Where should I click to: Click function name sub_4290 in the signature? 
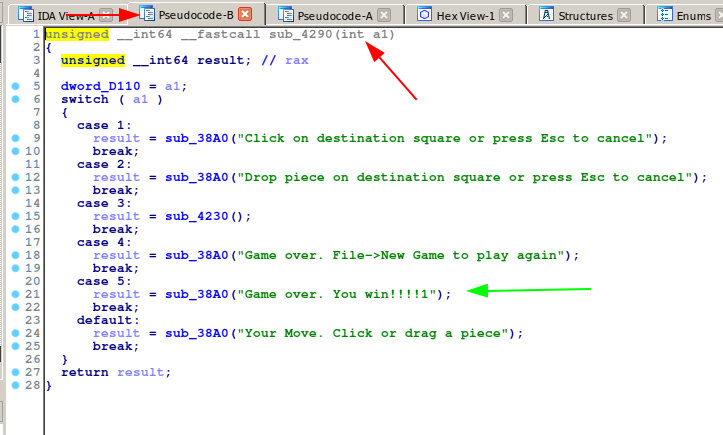[301, 34]
